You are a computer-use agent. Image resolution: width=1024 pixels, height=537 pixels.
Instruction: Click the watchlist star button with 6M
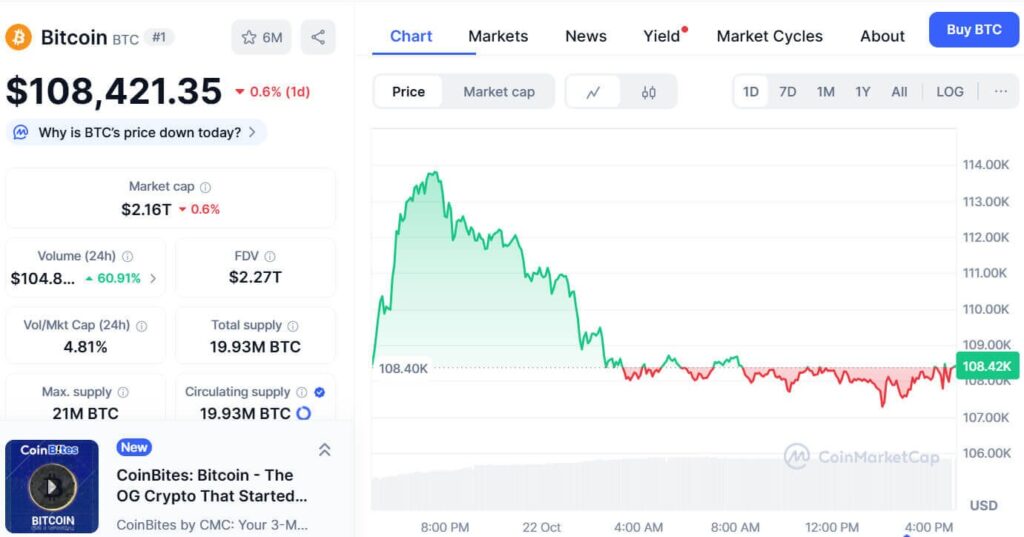pyautogui.click(x=261, y=37)
